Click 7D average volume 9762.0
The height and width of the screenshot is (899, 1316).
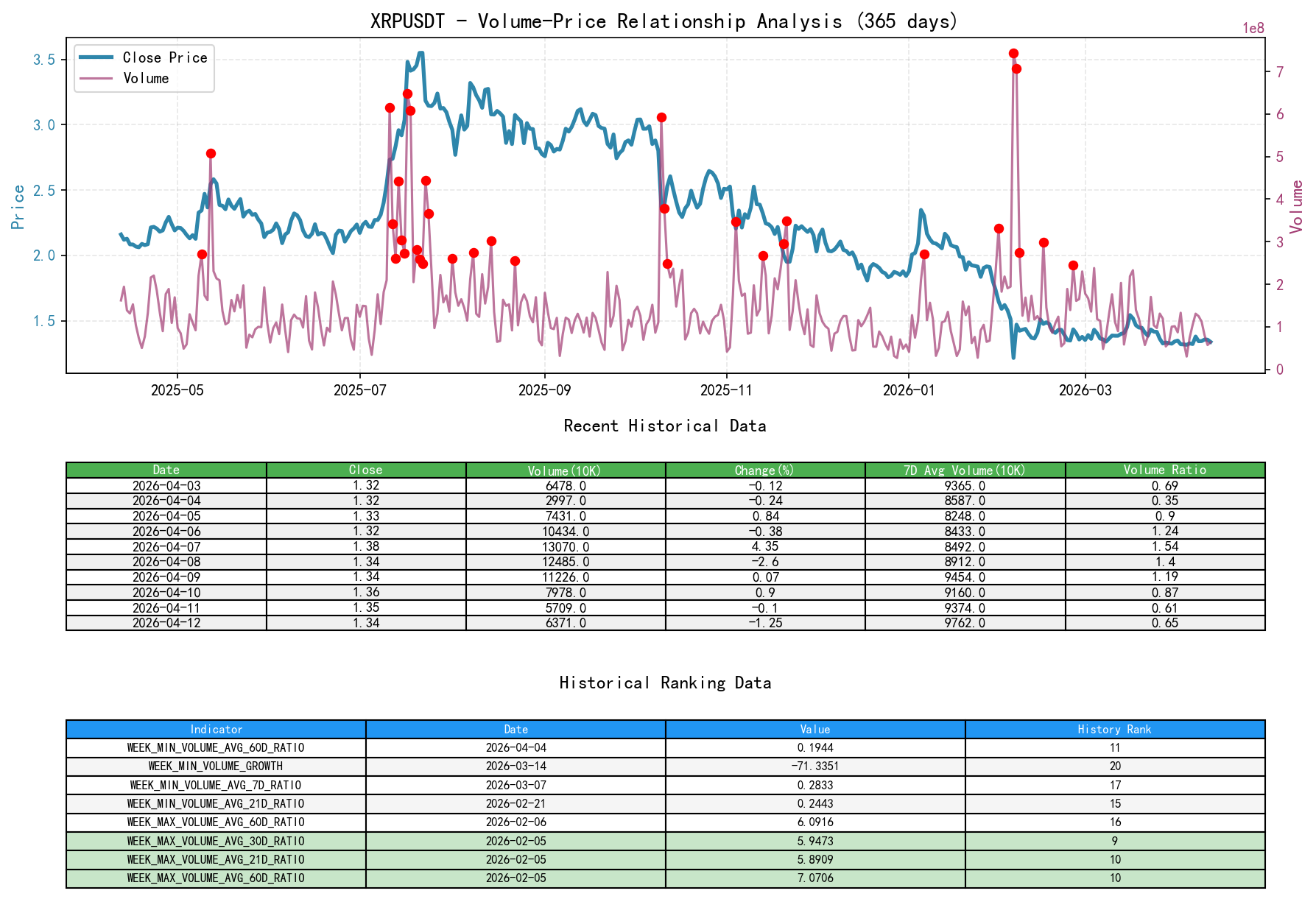pos(965,623)
